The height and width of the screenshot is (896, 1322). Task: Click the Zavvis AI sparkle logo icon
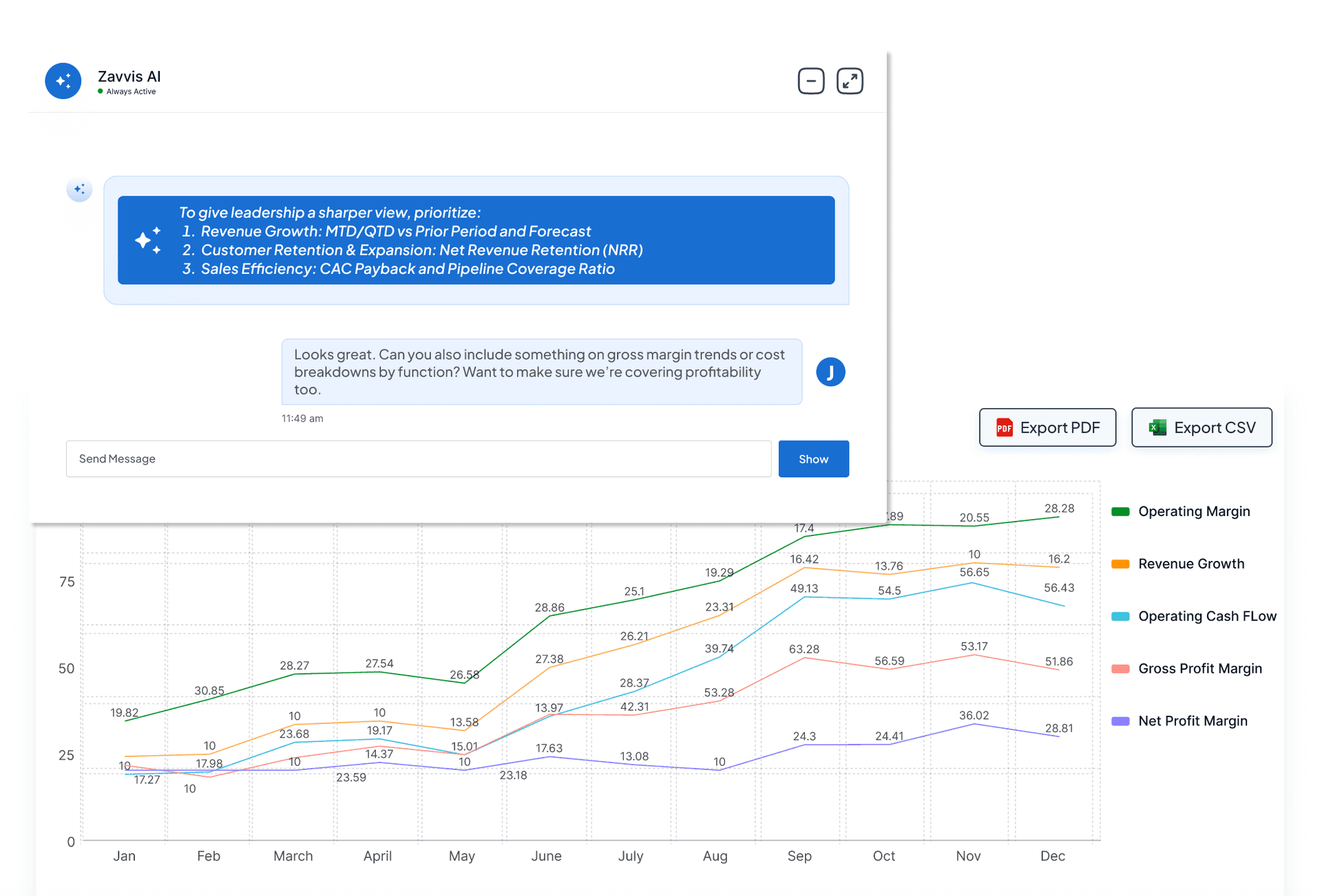[x=63, y=81]
